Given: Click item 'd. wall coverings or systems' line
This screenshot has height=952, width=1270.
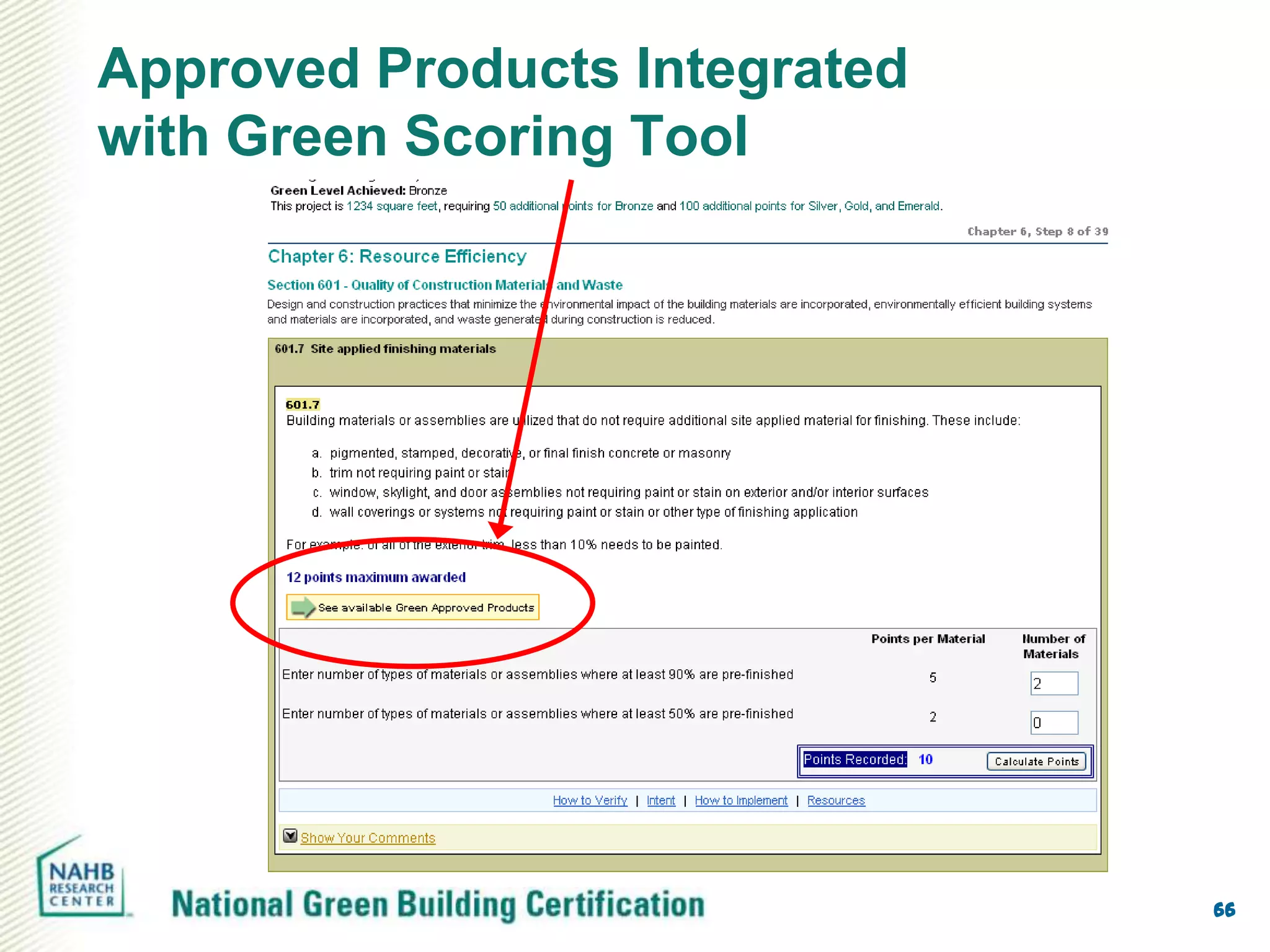Looking at the screenshot, I should pos(584,512).
